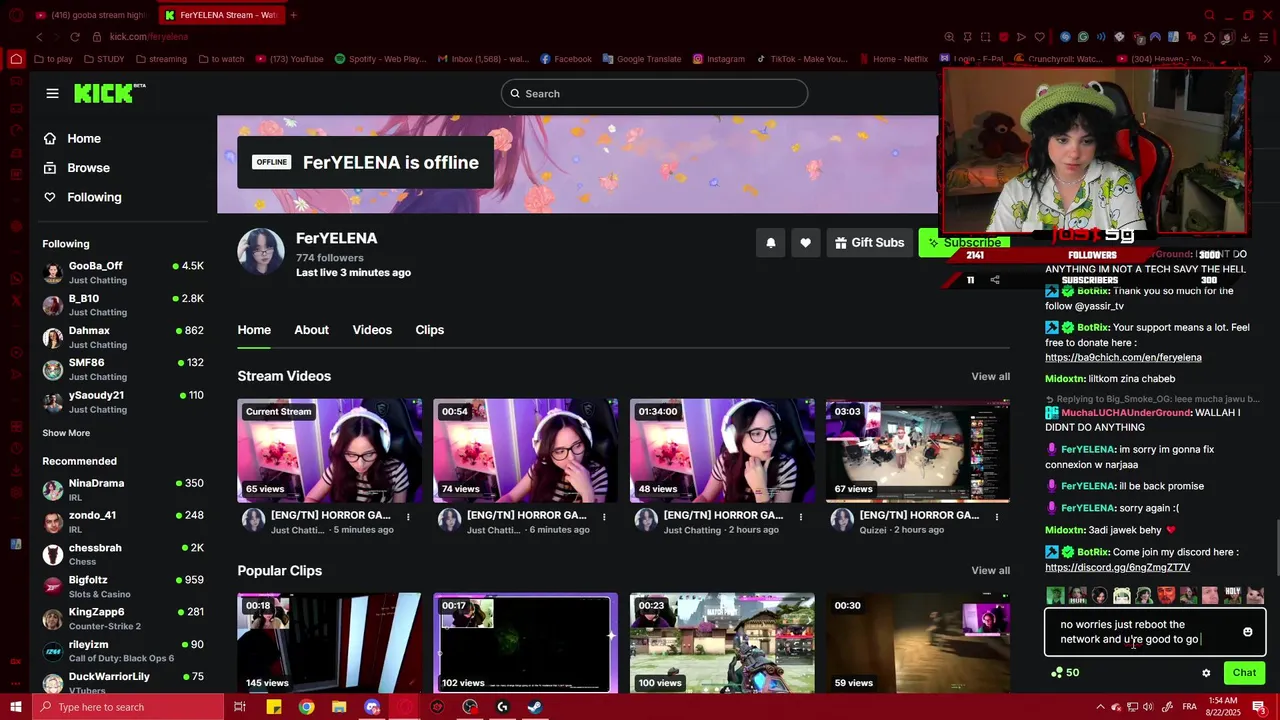This screenshot has height=720, width=1280.
Task: Open the emoji picker in chat
Action: click(1247, 632)
